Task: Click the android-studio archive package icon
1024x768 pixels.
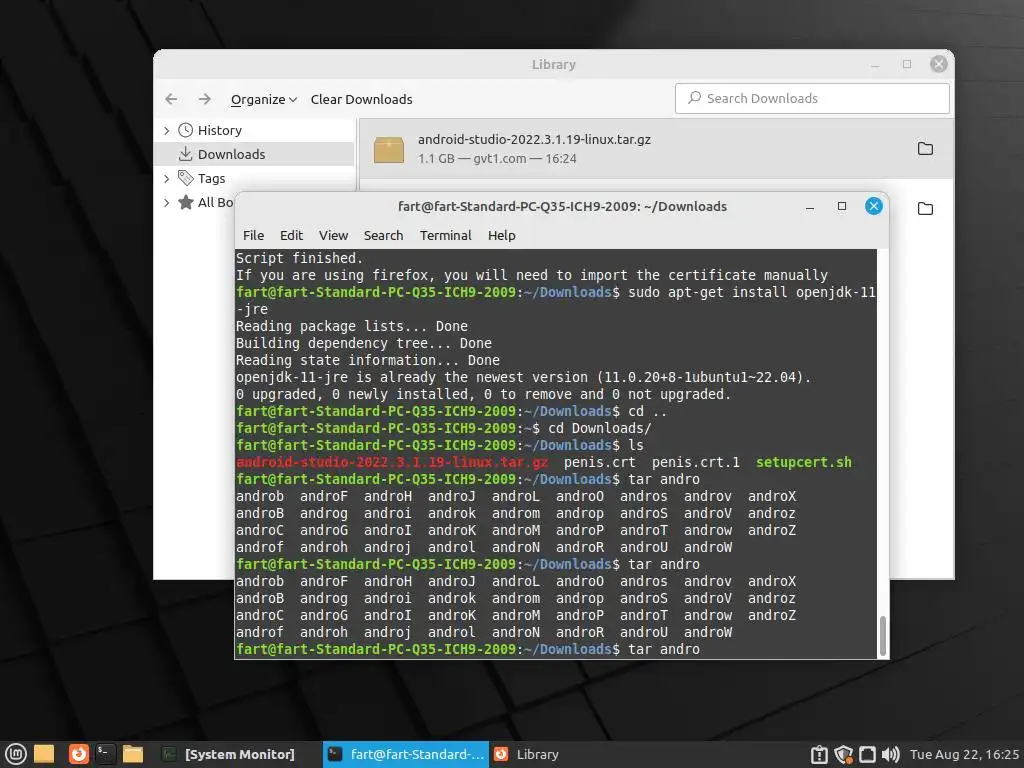Action: click(x=389, y=150)
